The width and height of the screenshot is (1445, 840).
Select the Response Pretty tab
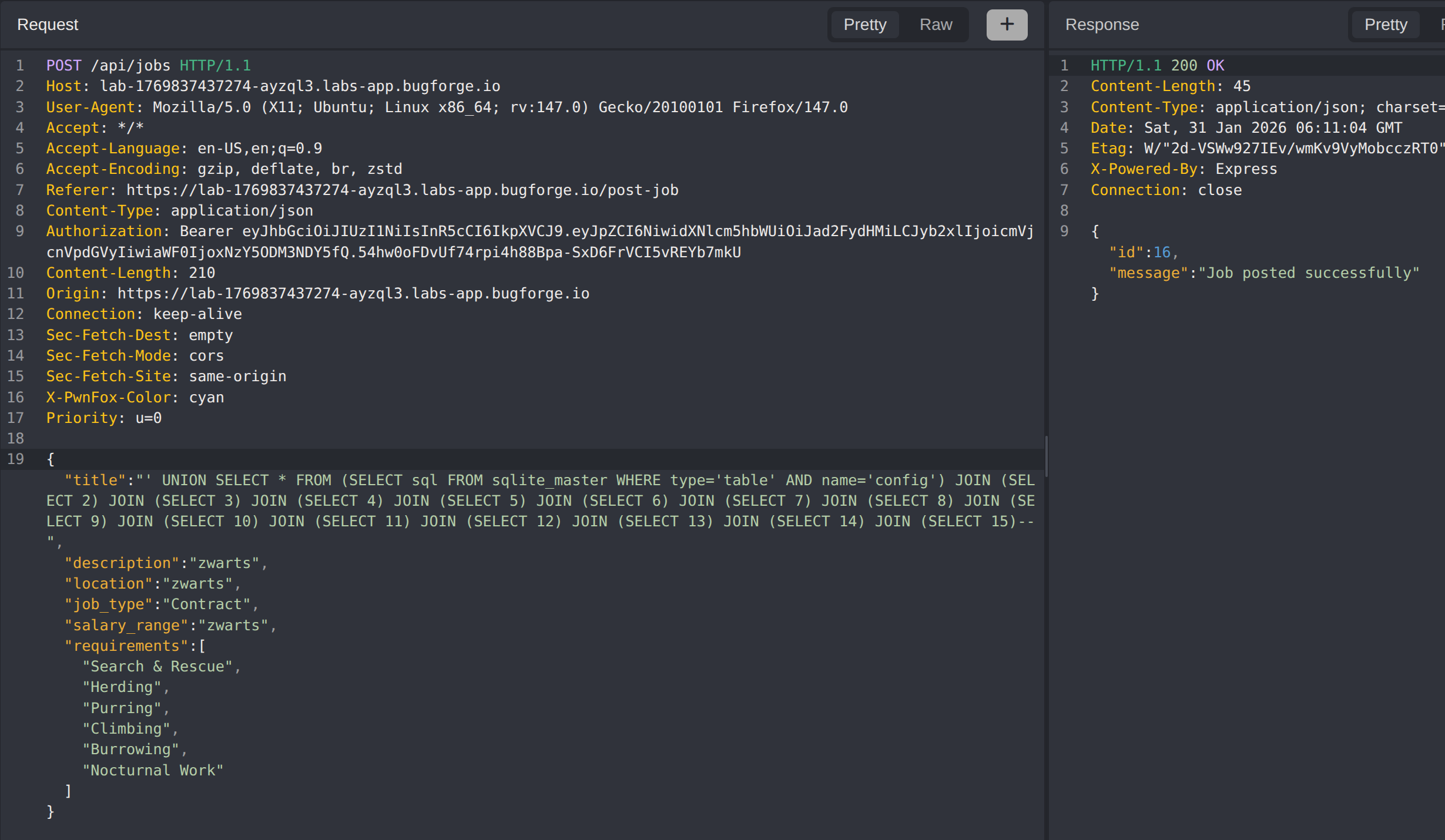click(1385, 25)
